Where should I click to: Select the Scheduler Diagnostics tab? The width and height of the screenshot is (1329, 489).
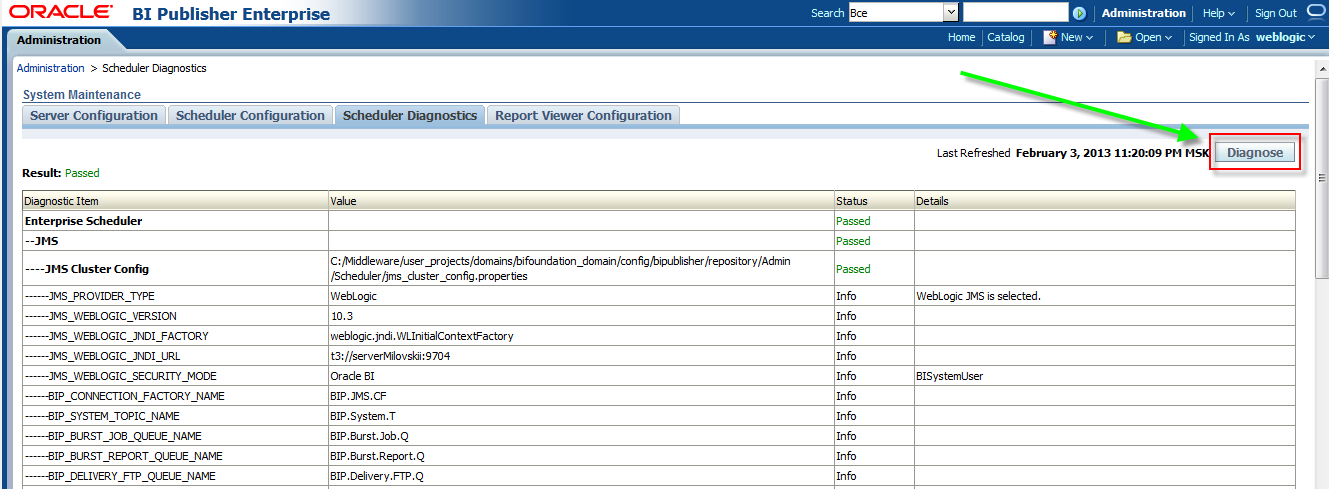click(410, 116)
